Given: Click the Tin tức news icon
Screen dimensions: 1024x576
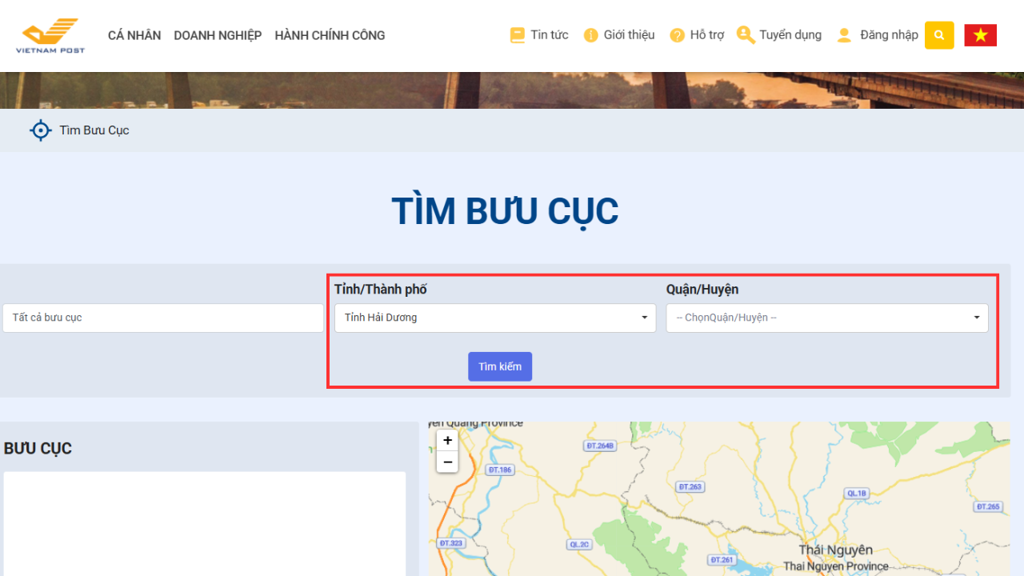Looking at the screenshot, I should pos(517,35).
